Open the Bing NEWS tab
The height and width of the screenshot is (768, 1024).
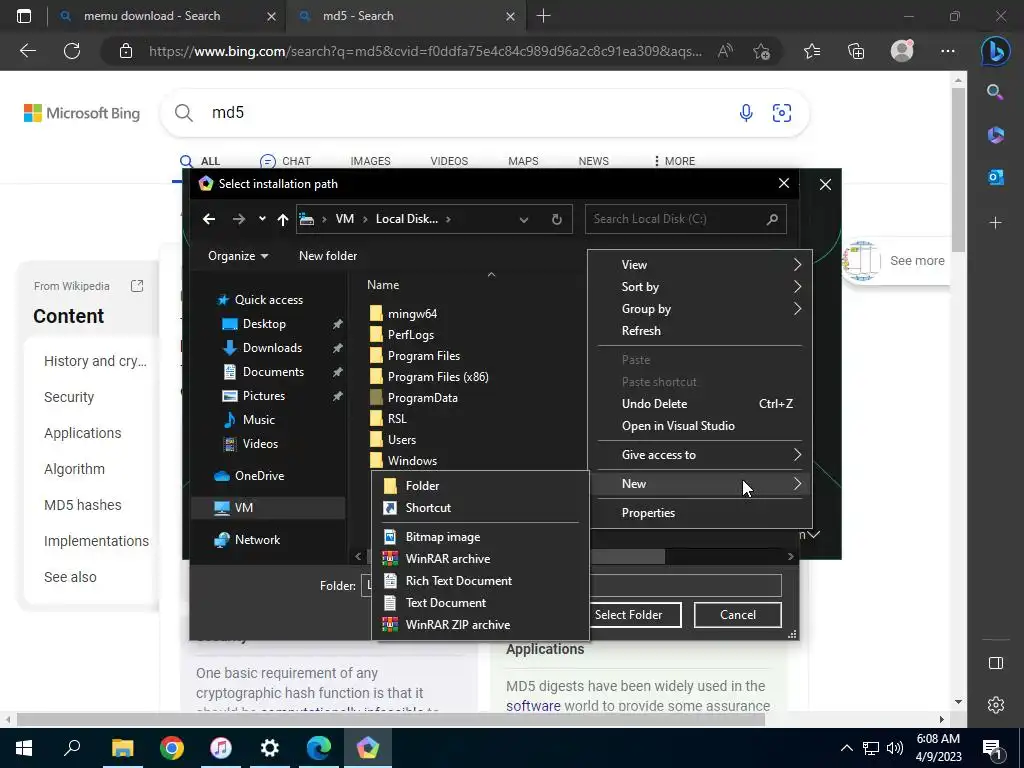click(593, 161)
